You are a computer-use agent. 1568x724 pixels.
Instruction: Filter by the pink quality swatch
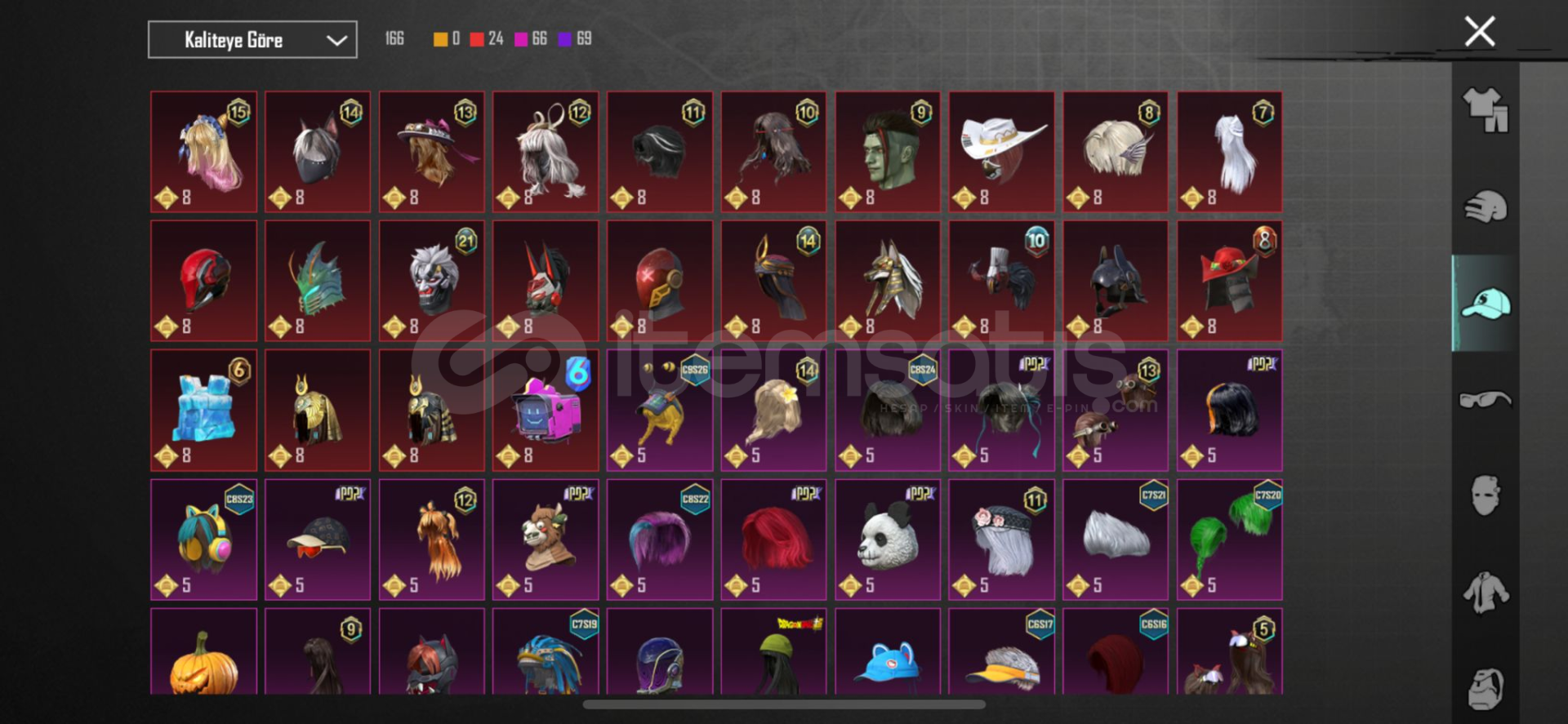[x=521, y=39]
